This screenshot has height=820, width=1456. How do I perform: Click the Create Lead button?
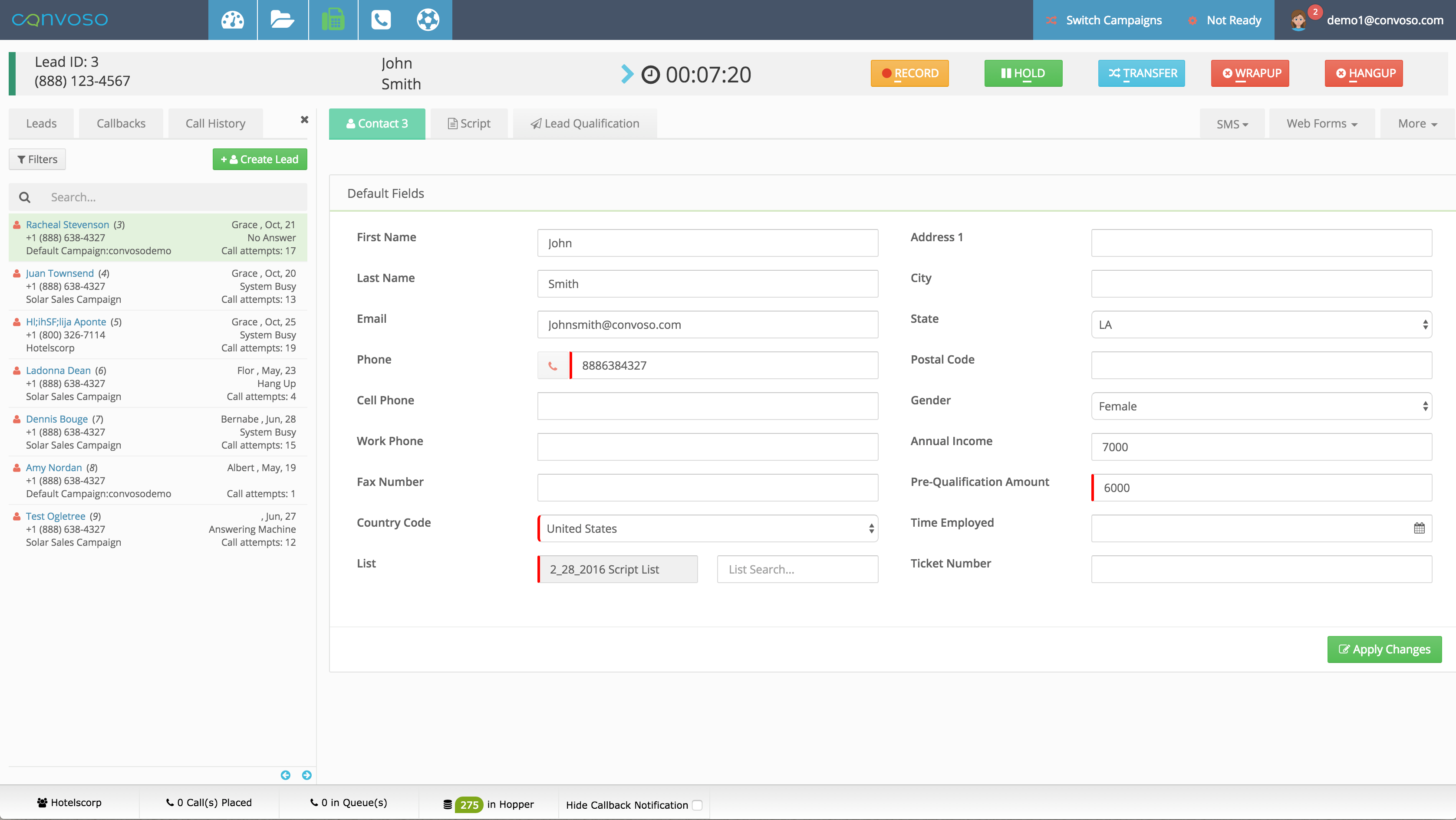tap(260, 159)
